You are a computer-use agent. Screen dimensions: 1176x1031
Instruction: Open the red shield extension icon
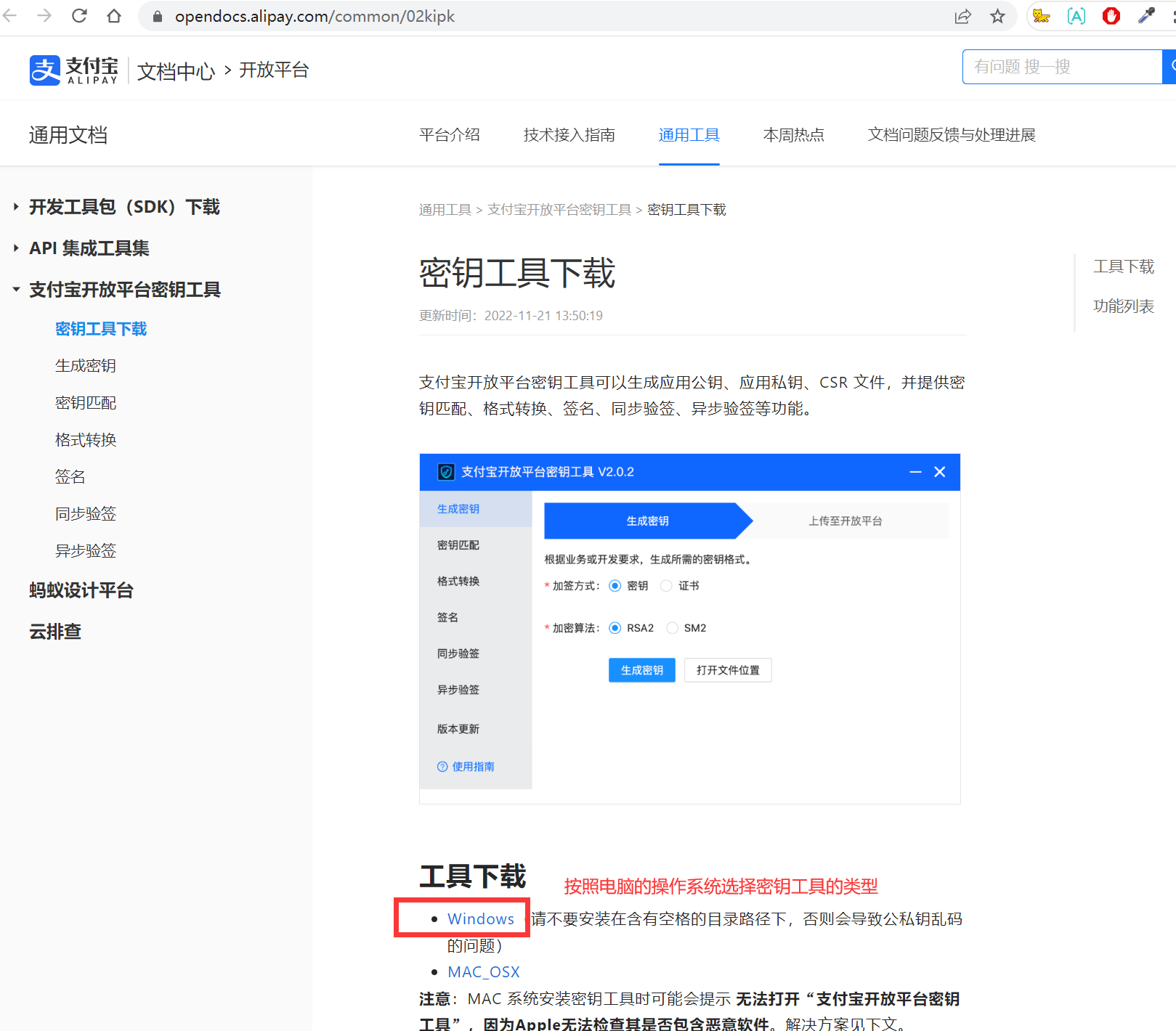[1111, 16]
